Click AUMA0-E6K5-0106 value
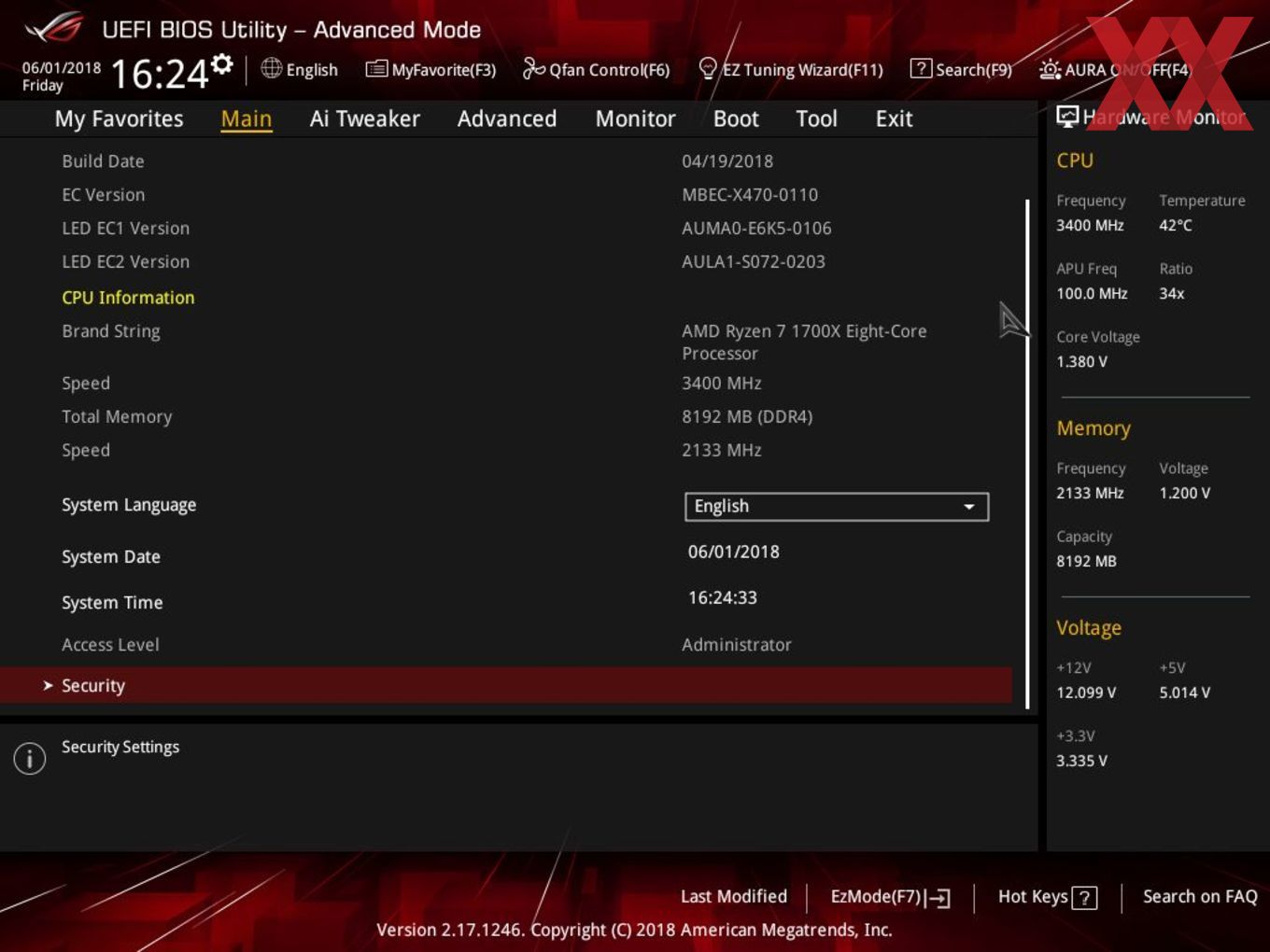 (756, 229)
